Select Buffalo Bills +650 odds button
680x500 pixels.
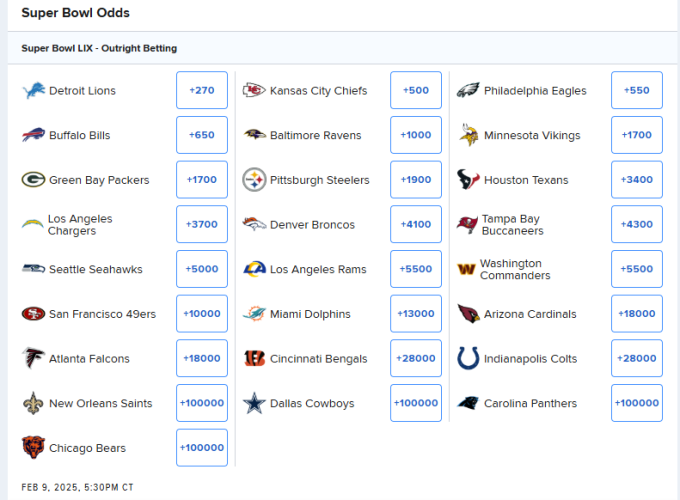point(202,135)
